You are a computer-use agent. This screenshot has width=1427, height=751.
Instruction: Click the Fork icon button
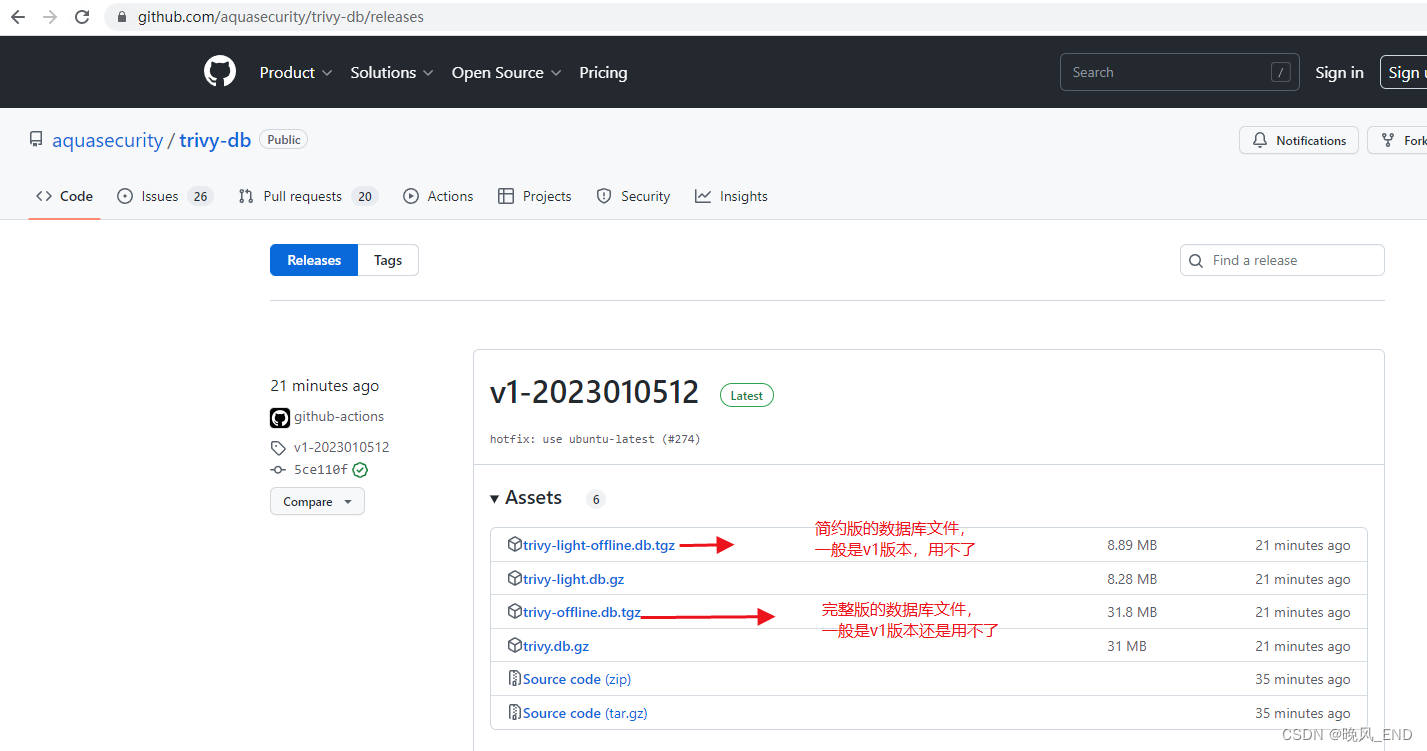coord(1388,141)
